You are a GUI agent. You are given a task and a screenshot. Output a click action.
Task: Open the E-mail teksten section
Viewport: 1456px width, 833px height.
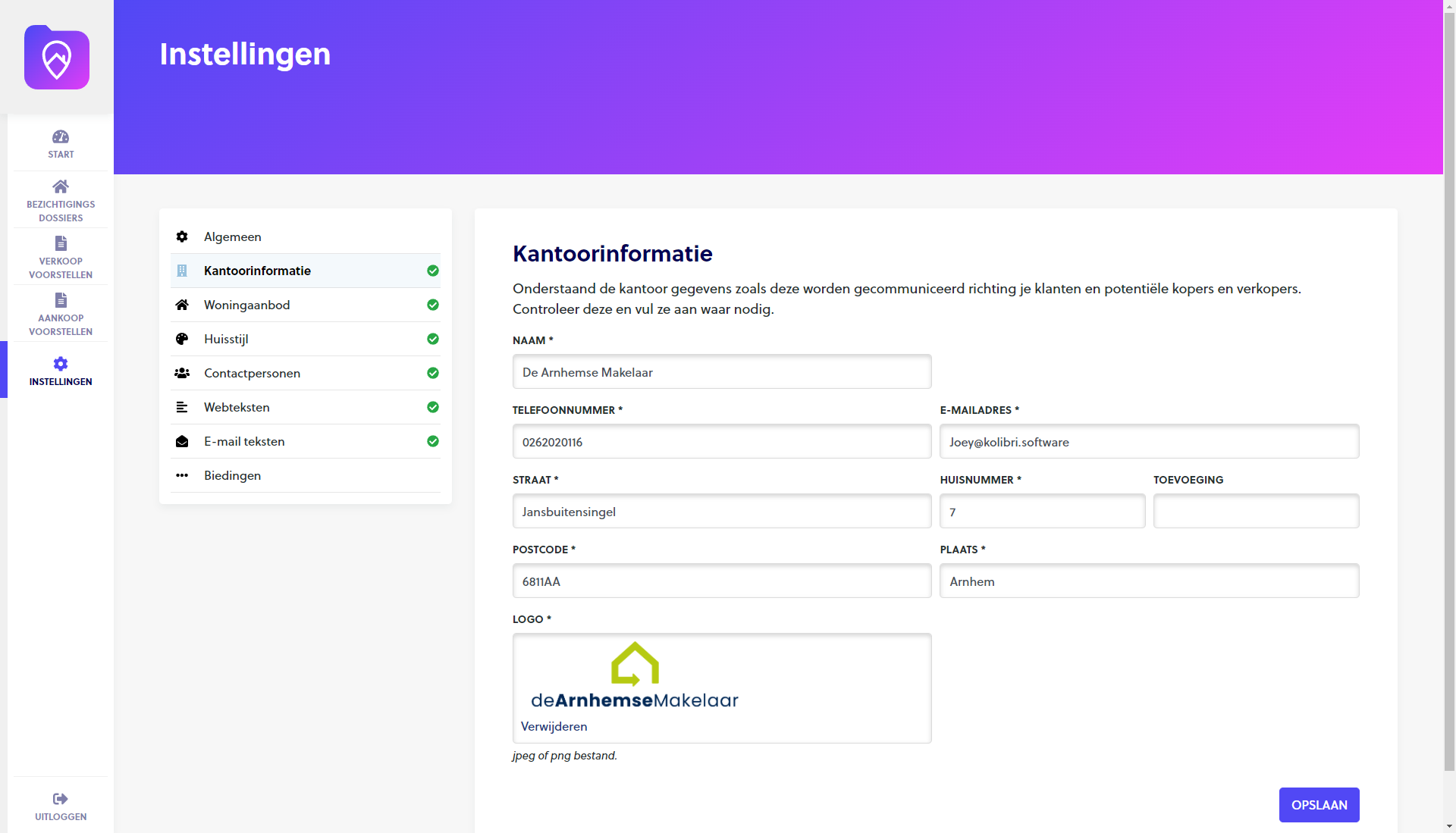[306, 441]
